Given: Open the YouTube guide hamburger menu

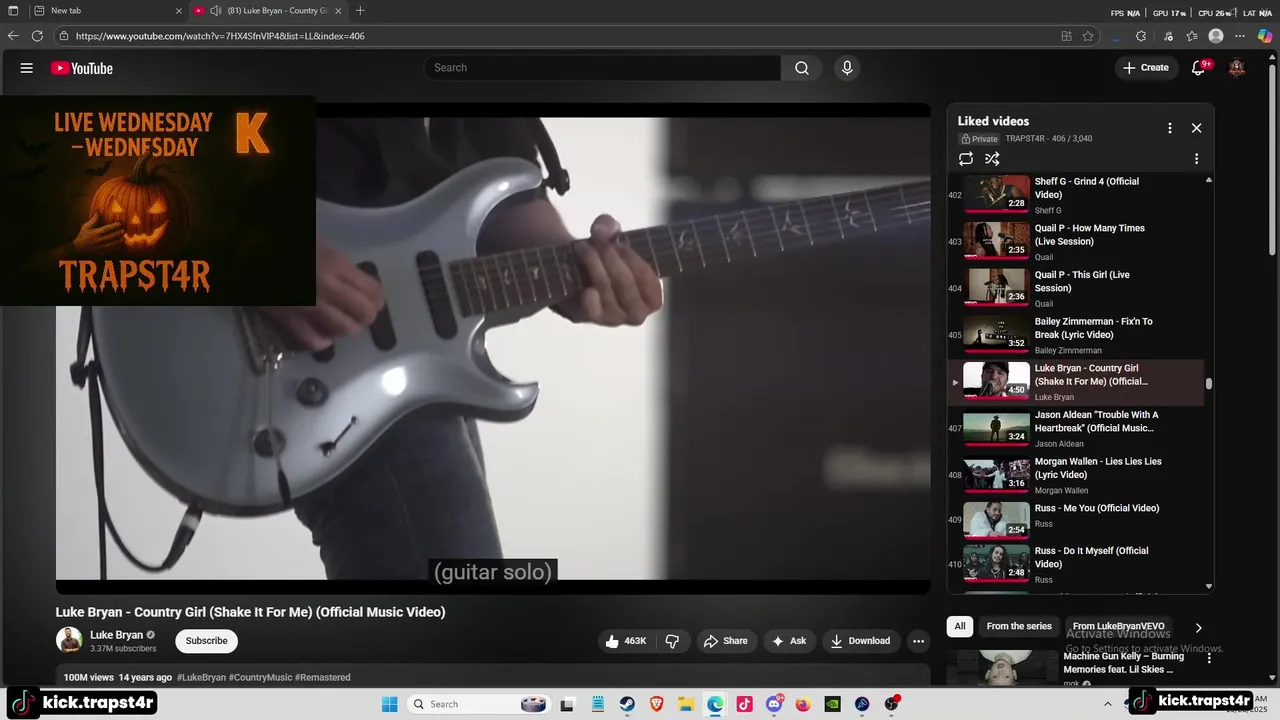Looking at the screenshot, I should click(27, 68).
